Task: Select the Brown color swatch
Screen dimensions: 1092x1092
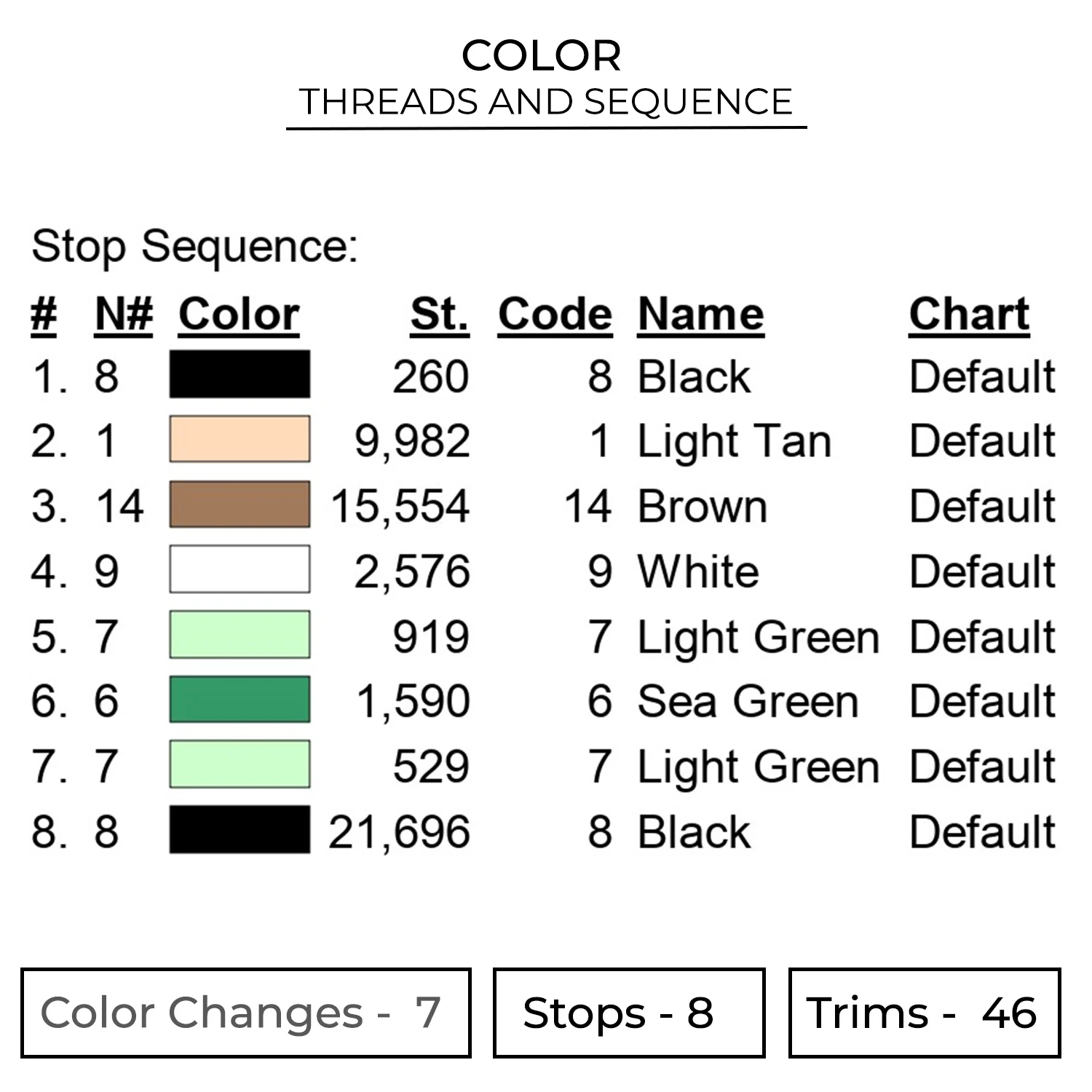Action: 240,504
